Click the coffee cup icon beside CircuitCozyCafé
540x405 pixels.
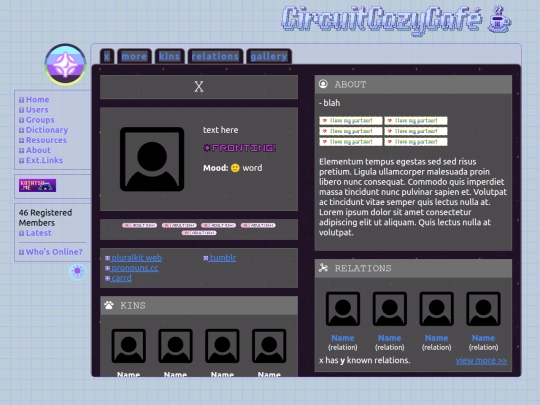(499, 20)
